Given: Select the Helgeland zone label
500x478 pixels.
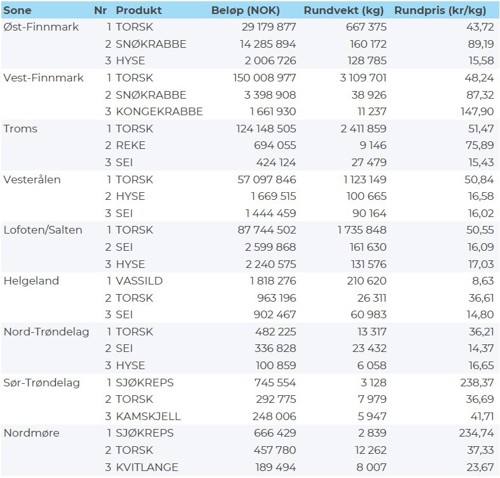Looking at the screenshot, I should click(x=31, y=281).
